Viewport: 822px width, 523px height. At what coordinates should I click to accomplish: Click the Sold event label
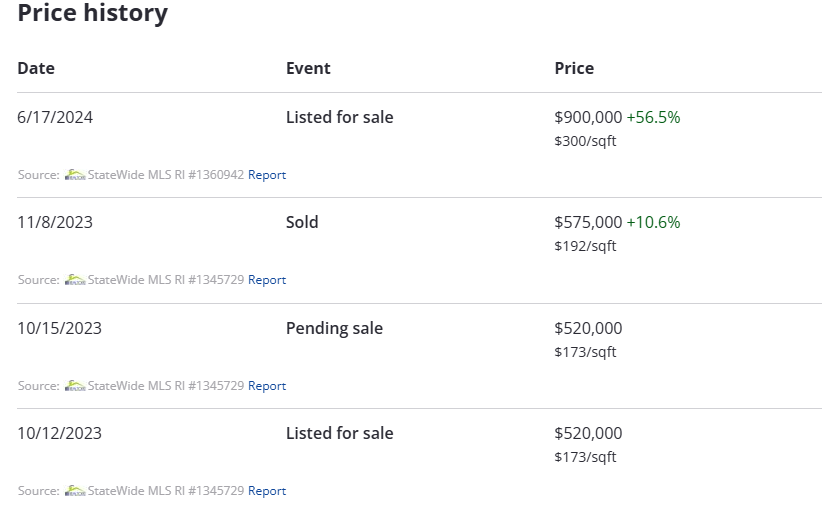click(302, 222)
